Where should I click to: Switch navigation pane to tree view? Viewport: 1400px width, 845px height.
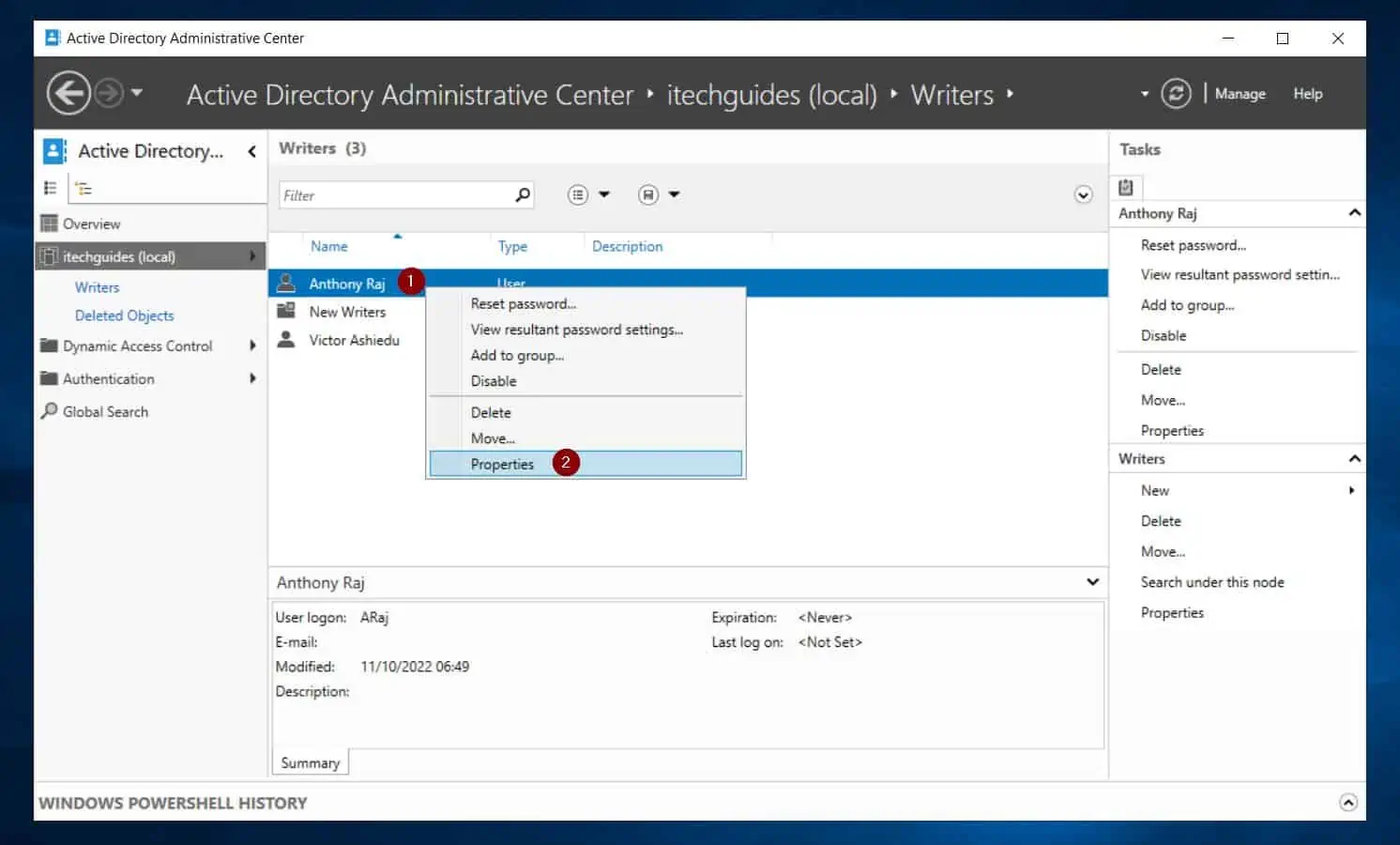tap(84, 188)
